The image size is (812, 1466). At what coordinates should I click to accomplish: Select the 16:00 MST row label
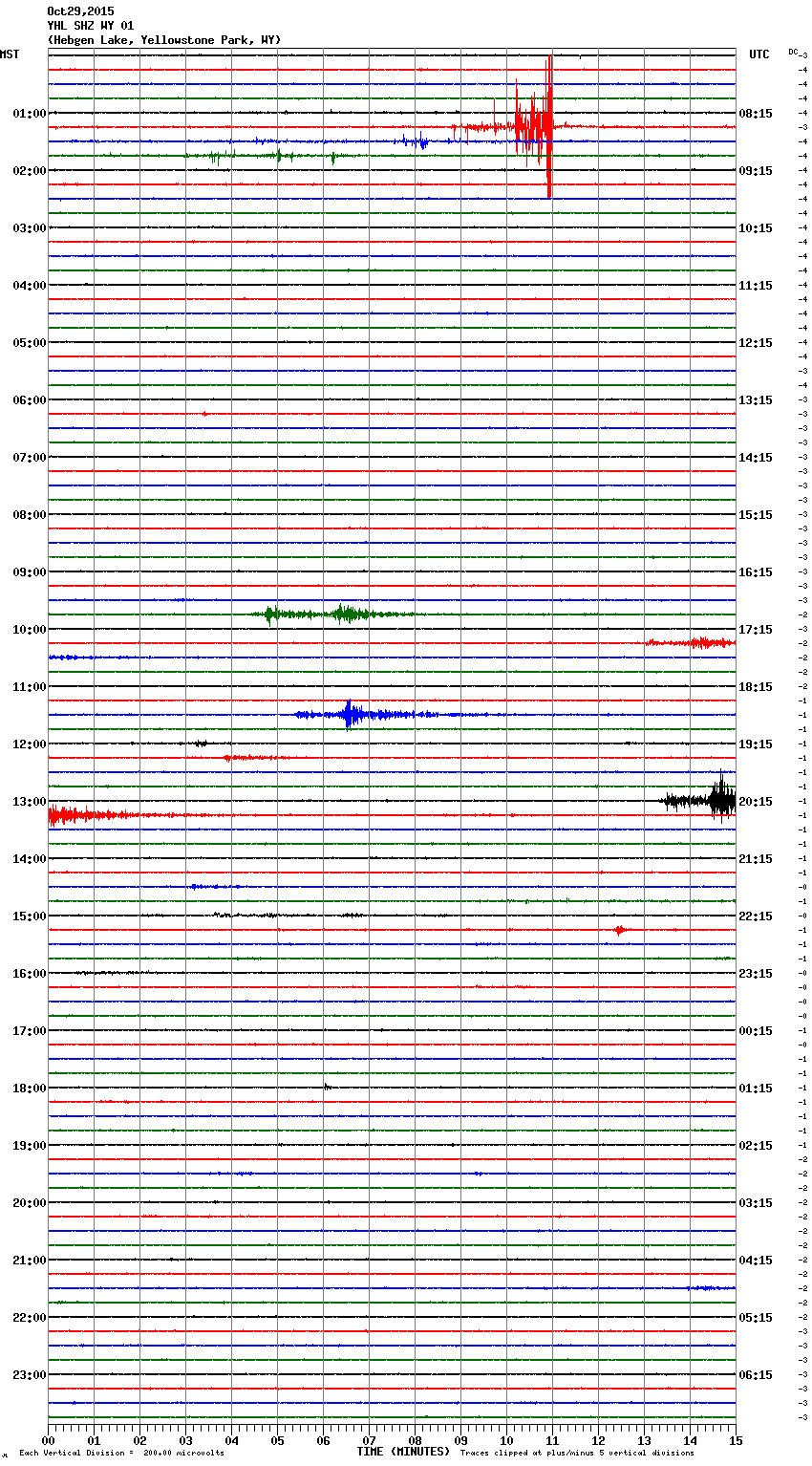[29, 973]
